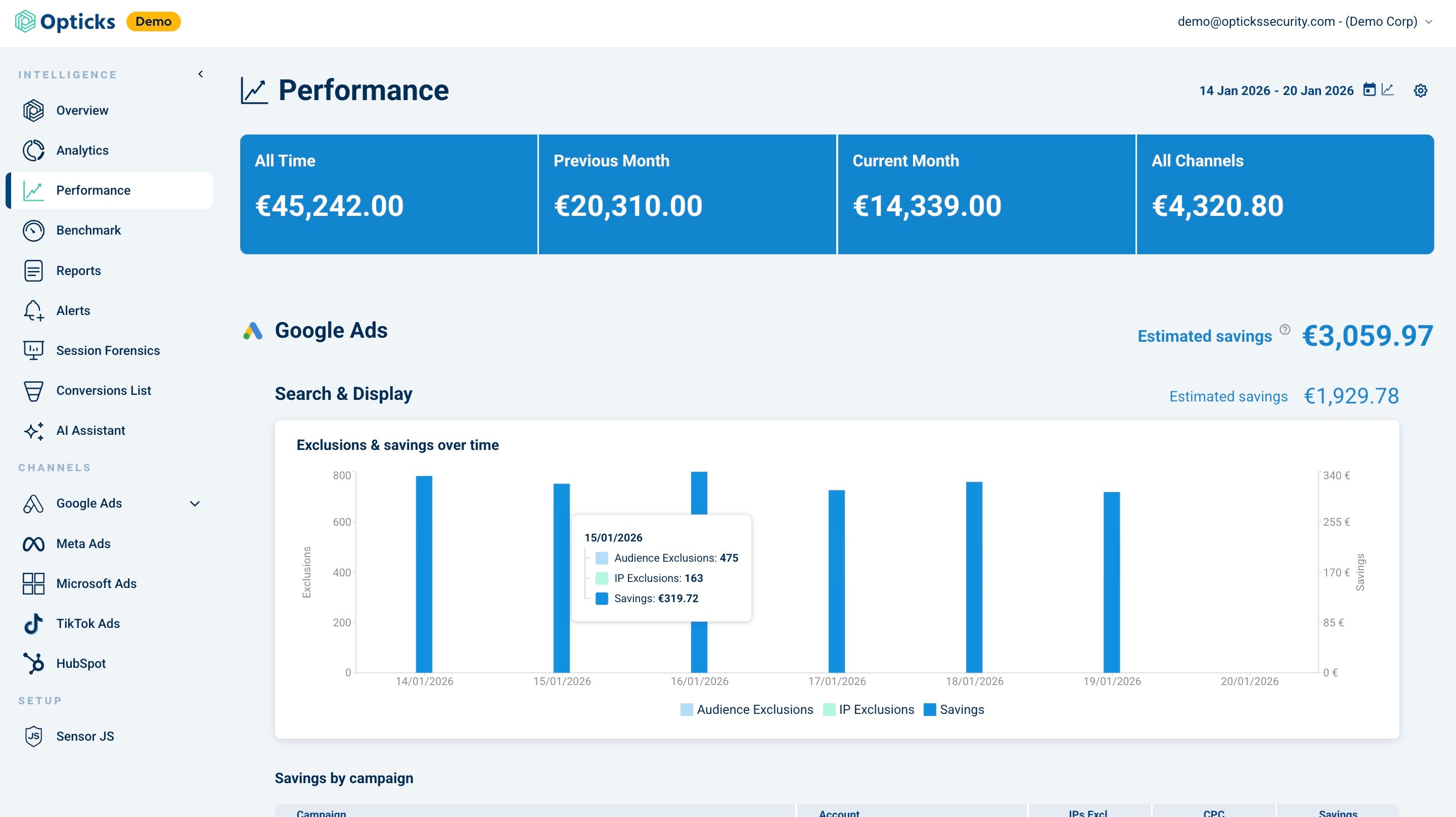This screenshot has width=1456, height=817.
Task: Open the AI Assistant sparkle icon
Action: [x=33, y=431]
